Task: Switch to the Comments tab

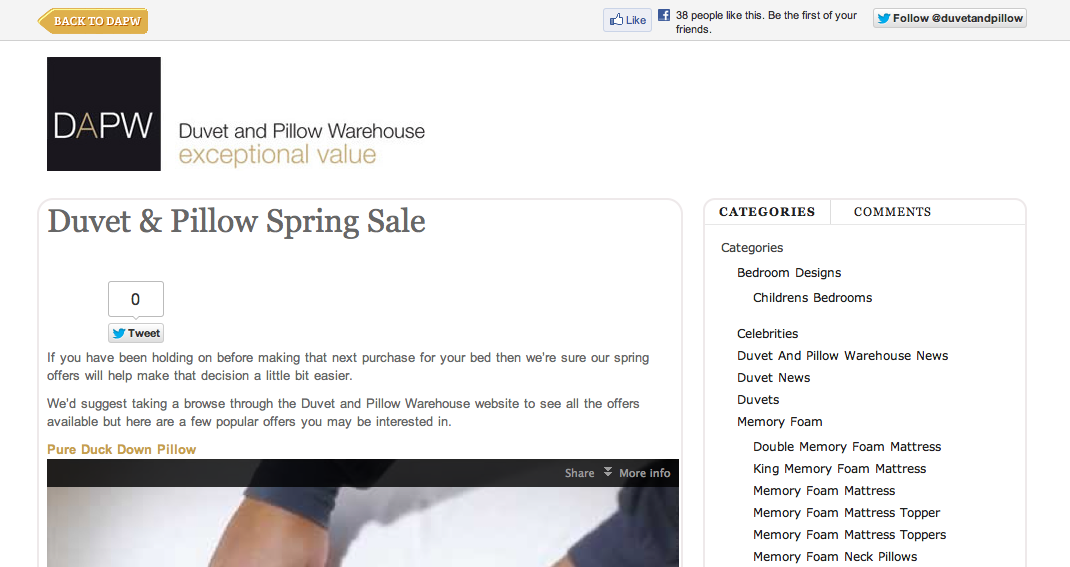Action: coord(892,212)
